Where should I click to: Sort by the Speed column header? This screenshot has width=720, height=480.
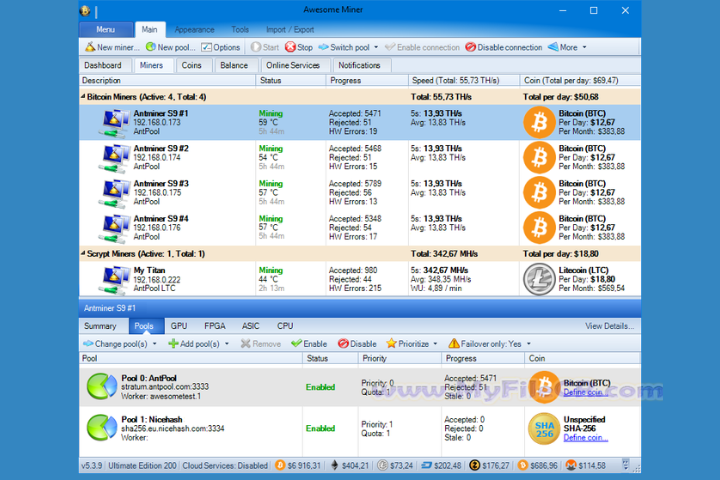coord(464,80)
